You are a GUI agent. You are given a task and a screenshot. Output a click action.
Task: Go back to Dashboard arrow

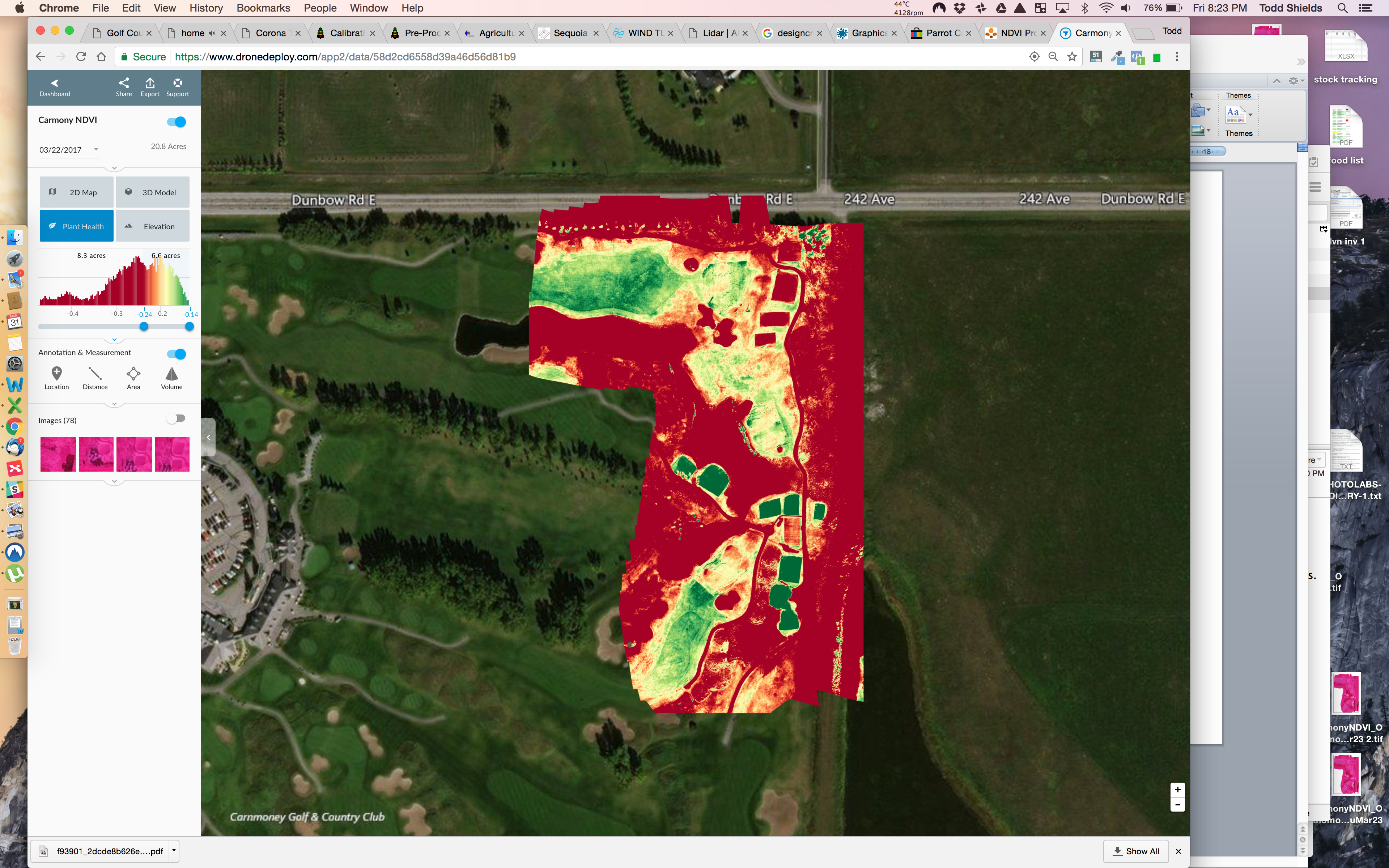(x=55, y=87)
